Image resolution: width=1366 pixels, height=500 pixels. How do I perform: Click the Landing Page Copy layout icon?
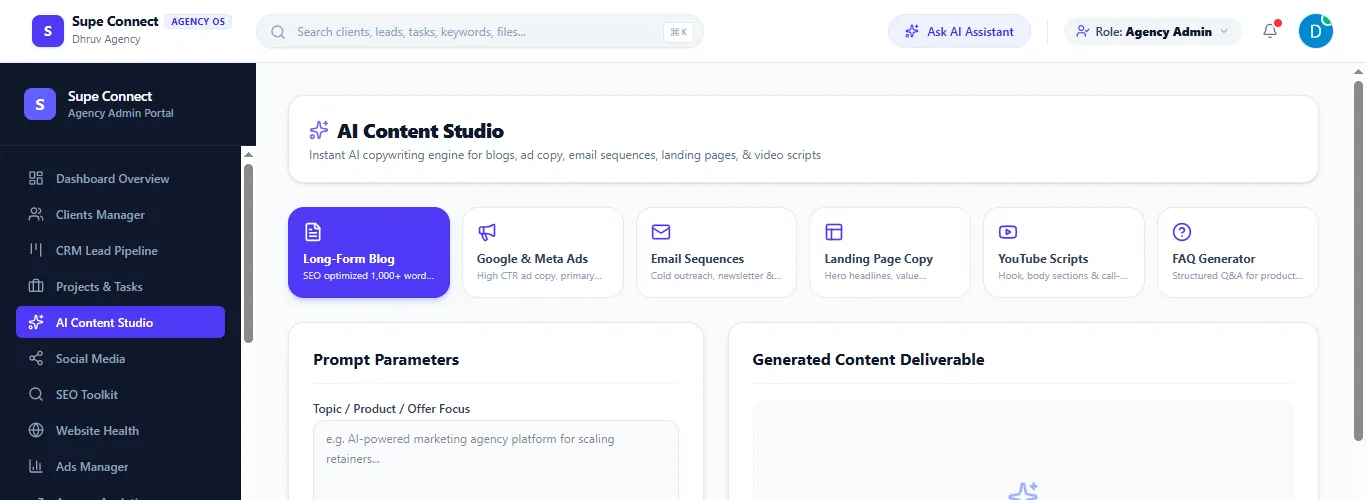[834, 232]
